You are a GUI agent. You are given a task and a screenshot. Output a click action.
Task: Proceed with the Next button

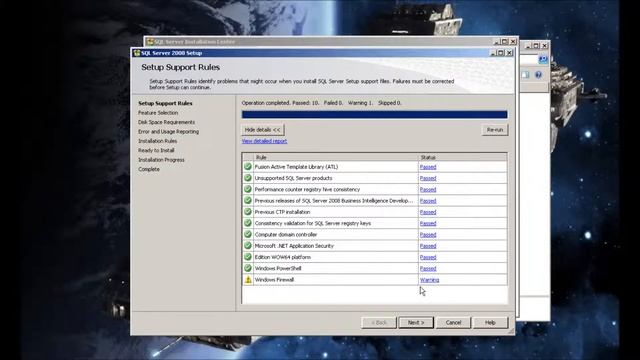(416, 322)
